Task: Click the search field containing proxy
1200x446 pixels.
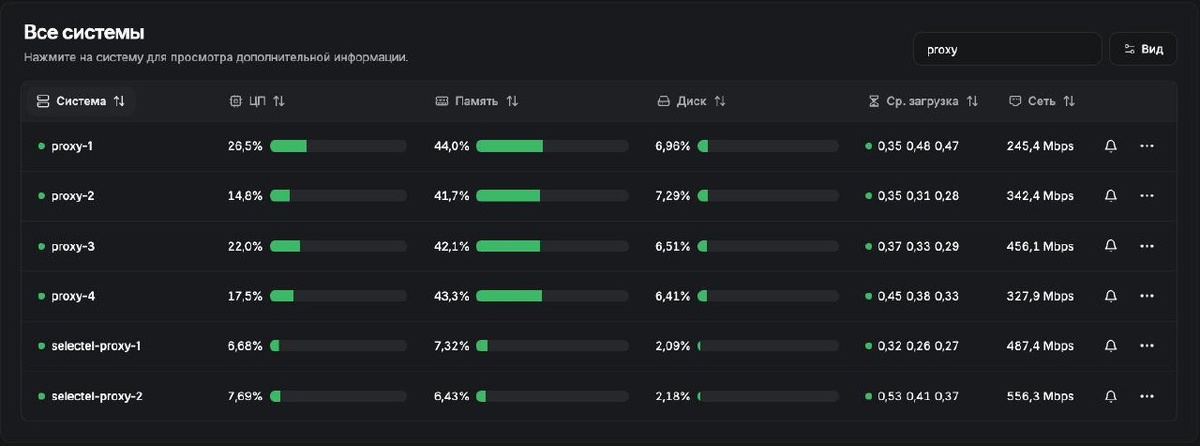Action: coord(1007,49)
